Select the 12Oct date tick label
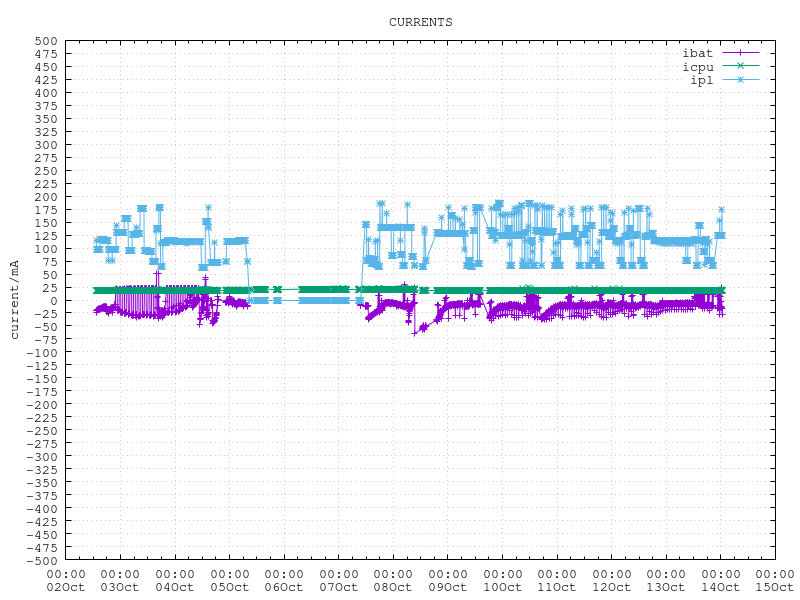The image size is (800, 600). tap(611, 587)
